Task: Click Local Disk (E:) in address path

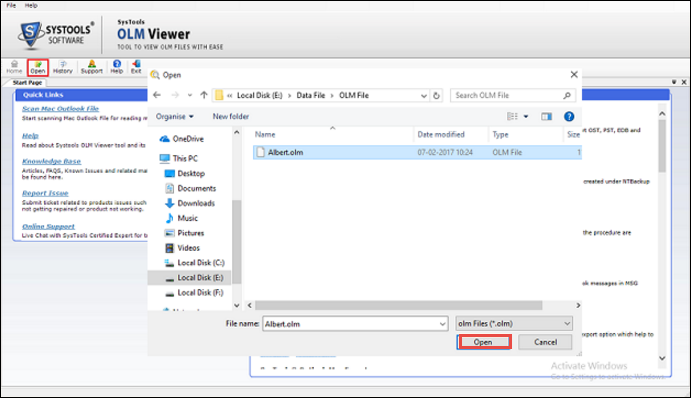Action: (260, 96)
